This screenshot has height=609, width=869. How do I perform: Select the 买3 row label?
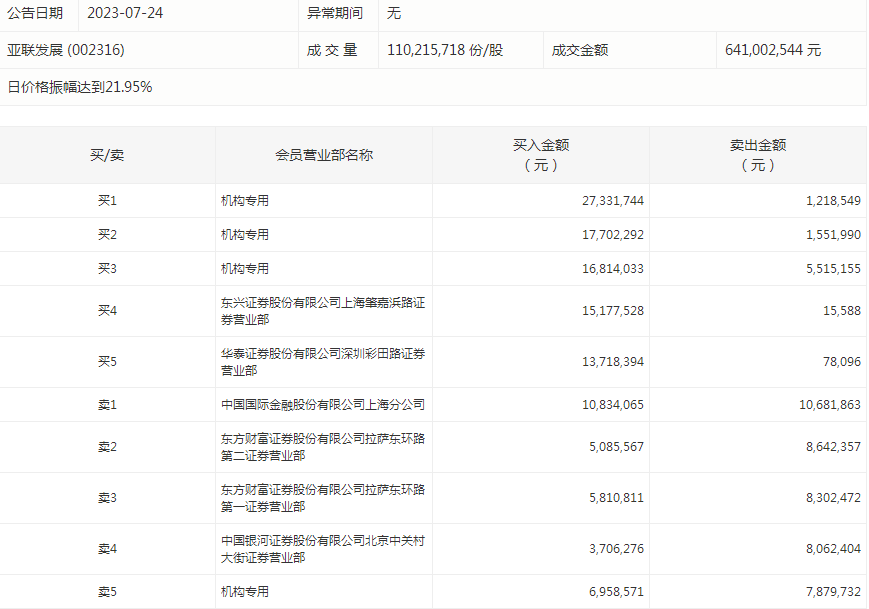tap(107, 269)
